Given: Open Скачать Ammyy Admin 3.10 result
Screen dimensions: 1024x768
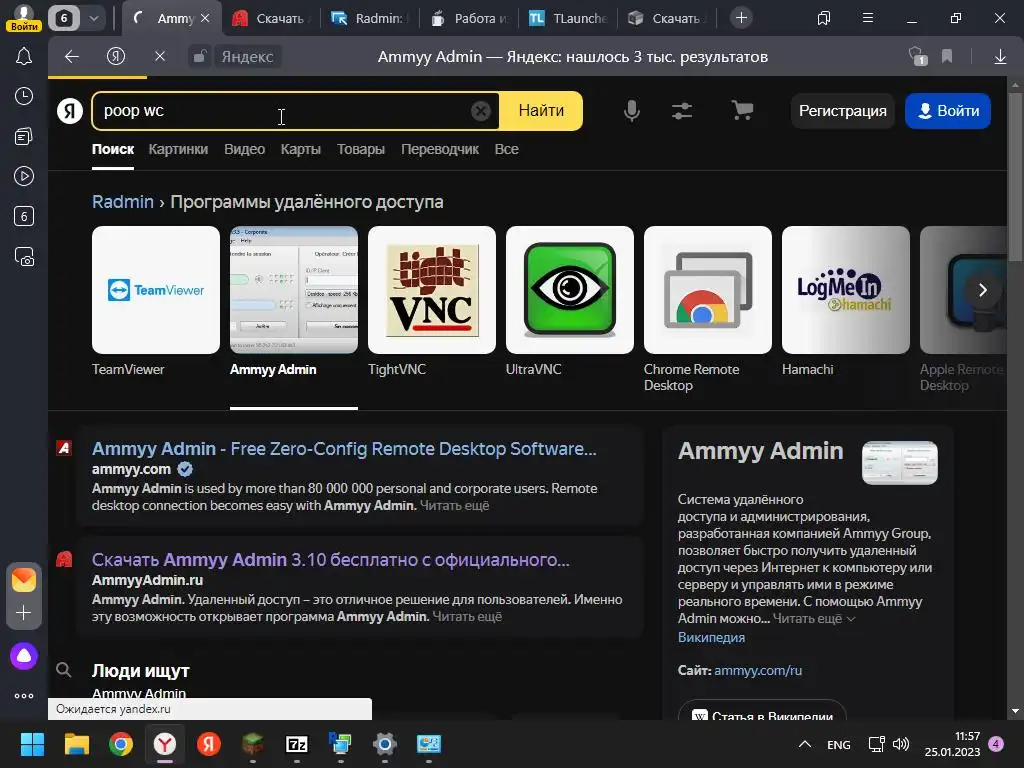Looking at the screenshot, I should 330,560.
